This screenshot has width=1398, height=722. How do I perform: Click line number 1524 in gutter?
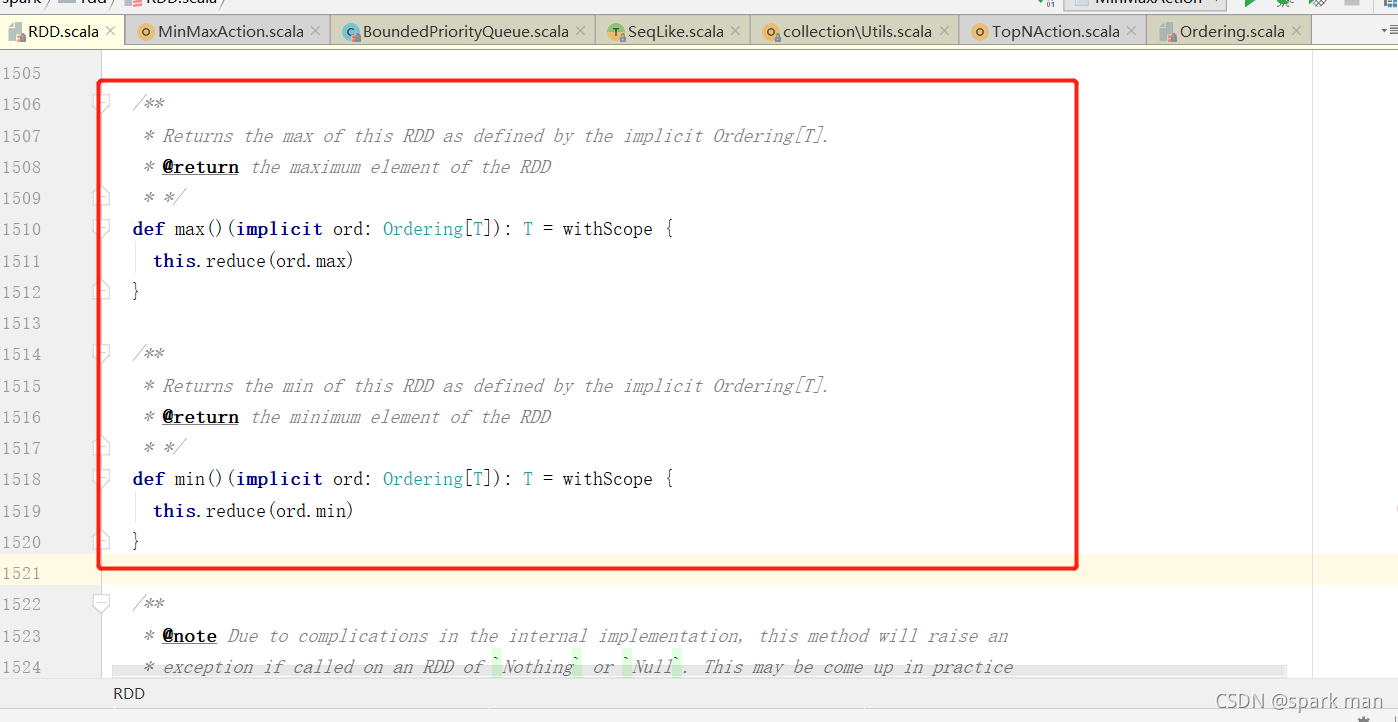point(21,667)
